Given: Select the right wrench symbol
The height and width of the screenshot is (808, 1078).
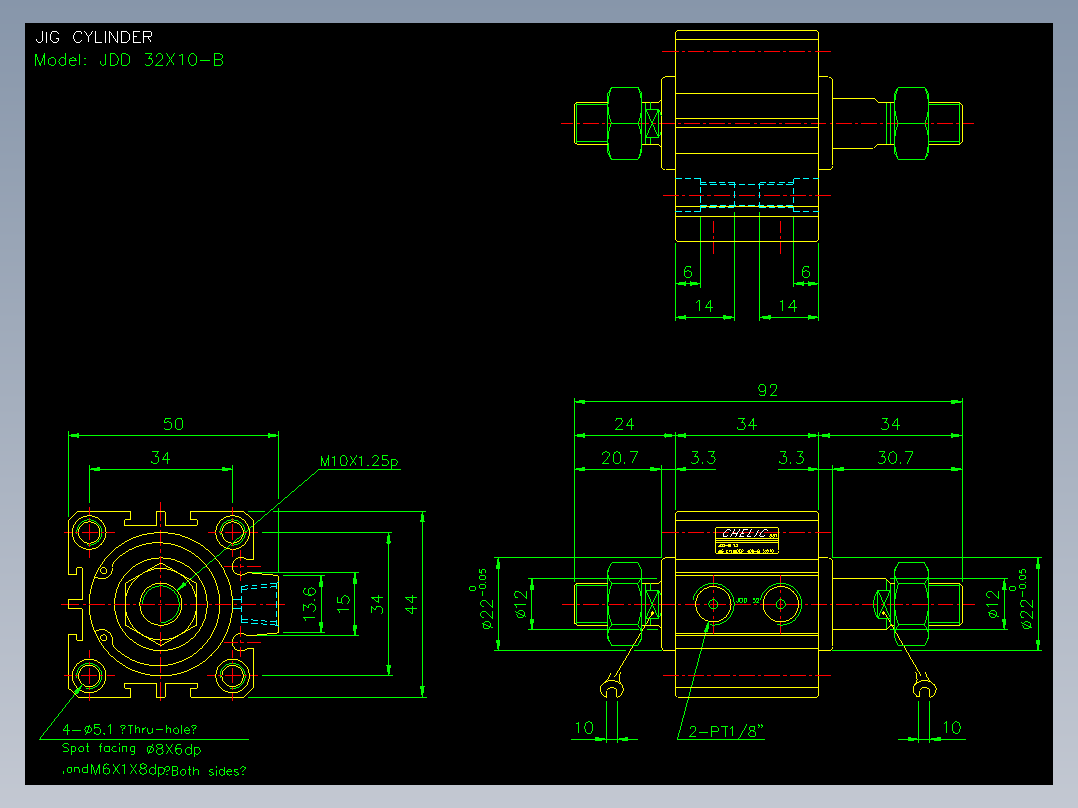Looking at the screenshot, I should coord(924,687).
